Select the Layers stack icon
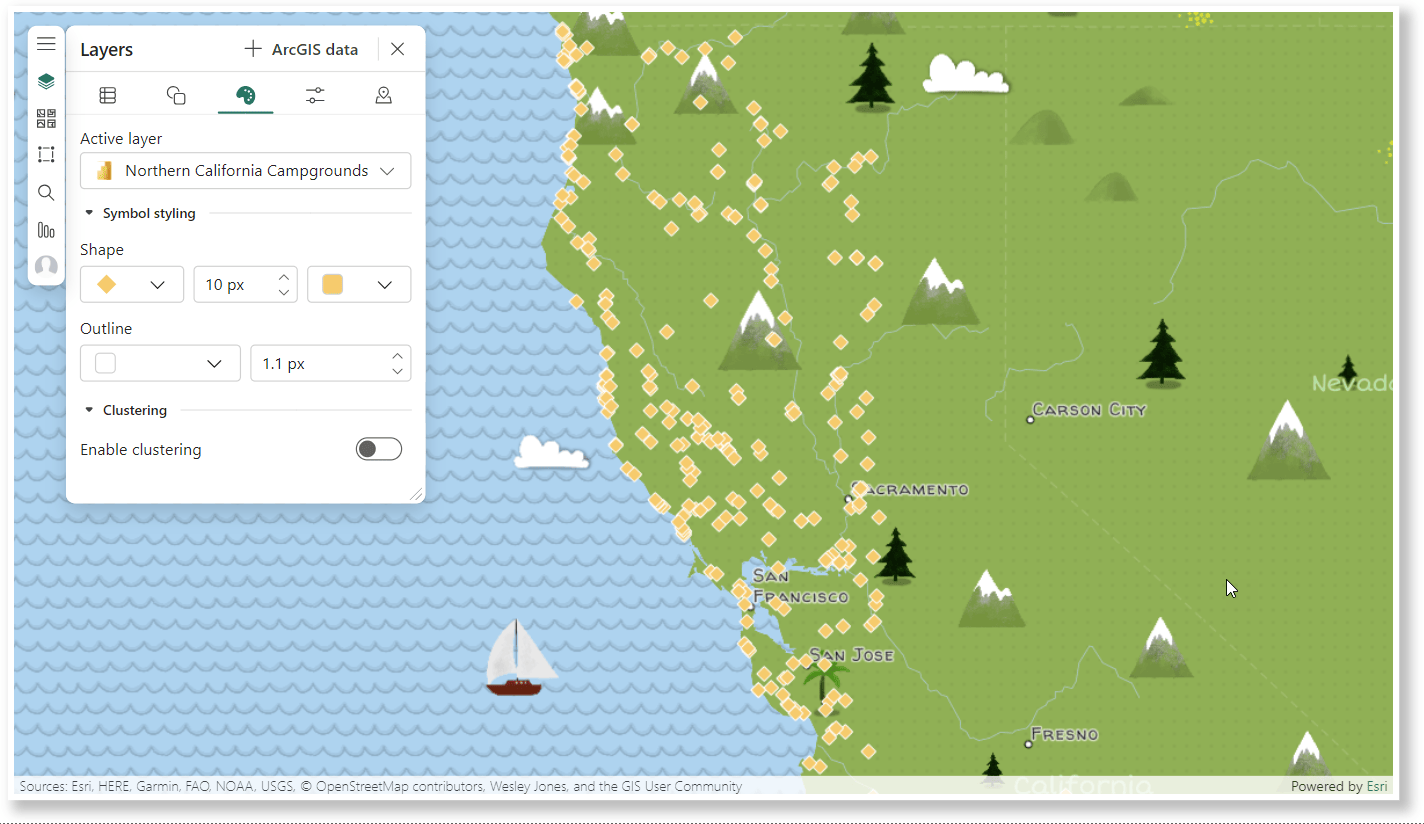The height and width of the screenshot is (824, 1424). [x=46, y=81]
